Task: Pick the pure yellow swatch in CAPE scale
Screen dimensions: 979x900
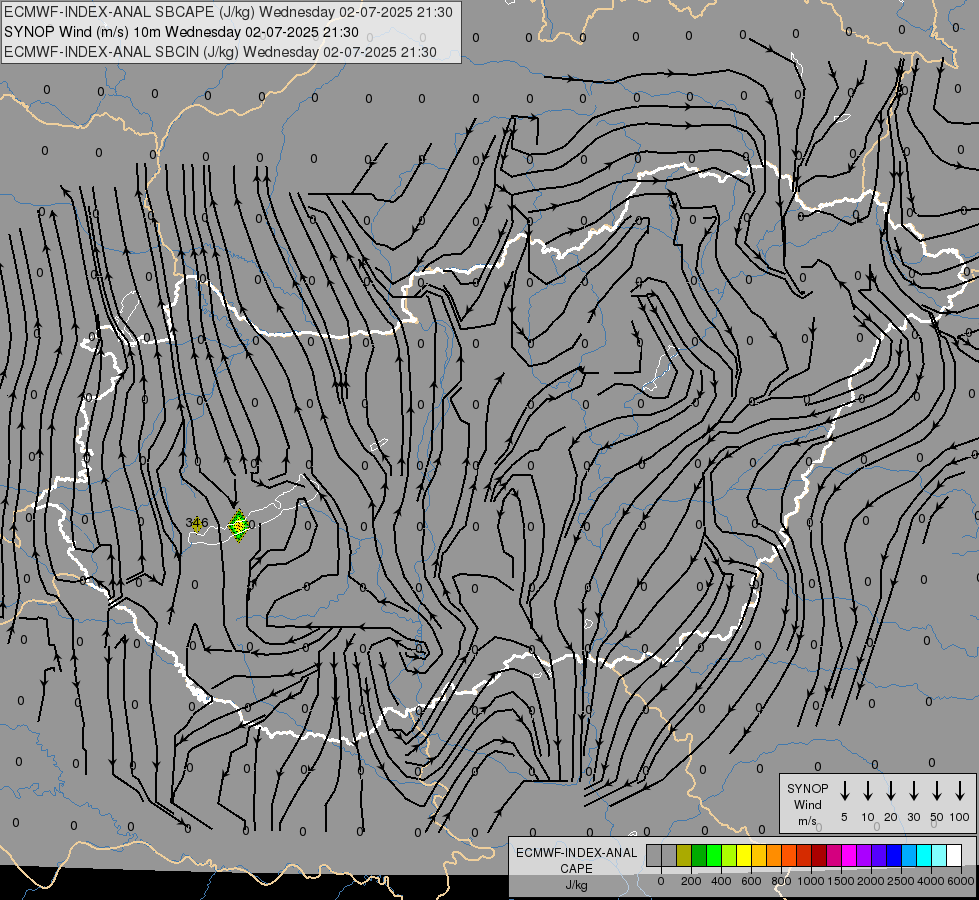Action: tap(744, 855)
